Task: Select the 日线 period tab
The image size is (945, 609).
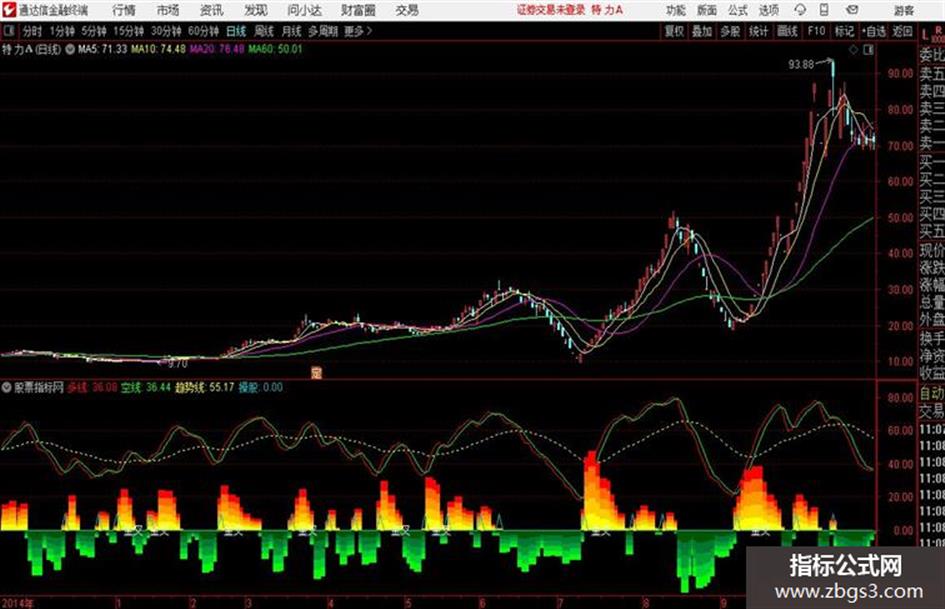Action: (x=236, y=31)
